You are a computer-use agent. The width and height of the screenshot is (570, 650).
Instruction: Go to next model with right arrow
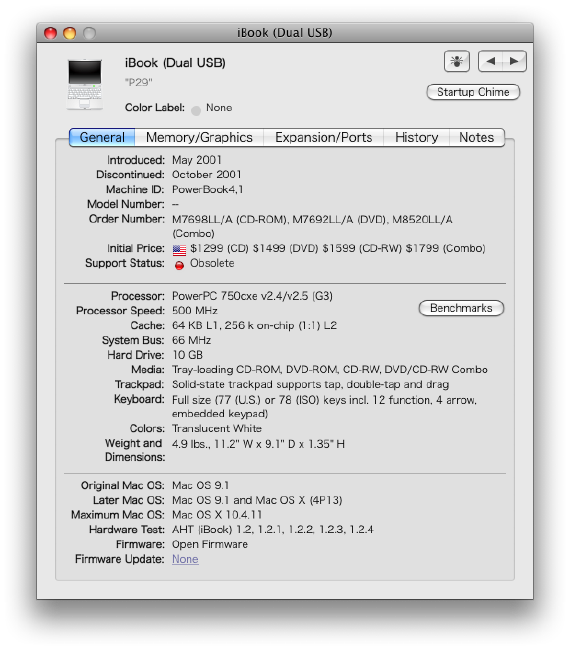click(514, 61)
